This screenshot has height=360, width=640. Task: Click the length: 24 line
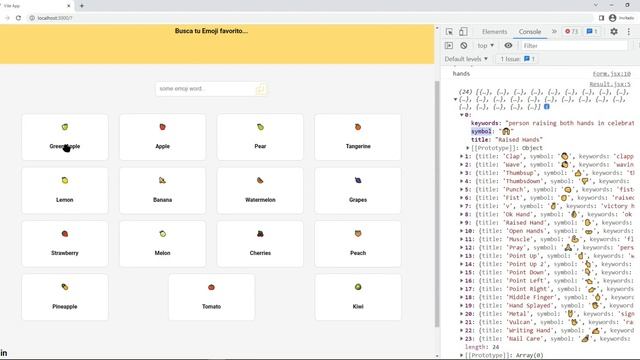(482, 347)
